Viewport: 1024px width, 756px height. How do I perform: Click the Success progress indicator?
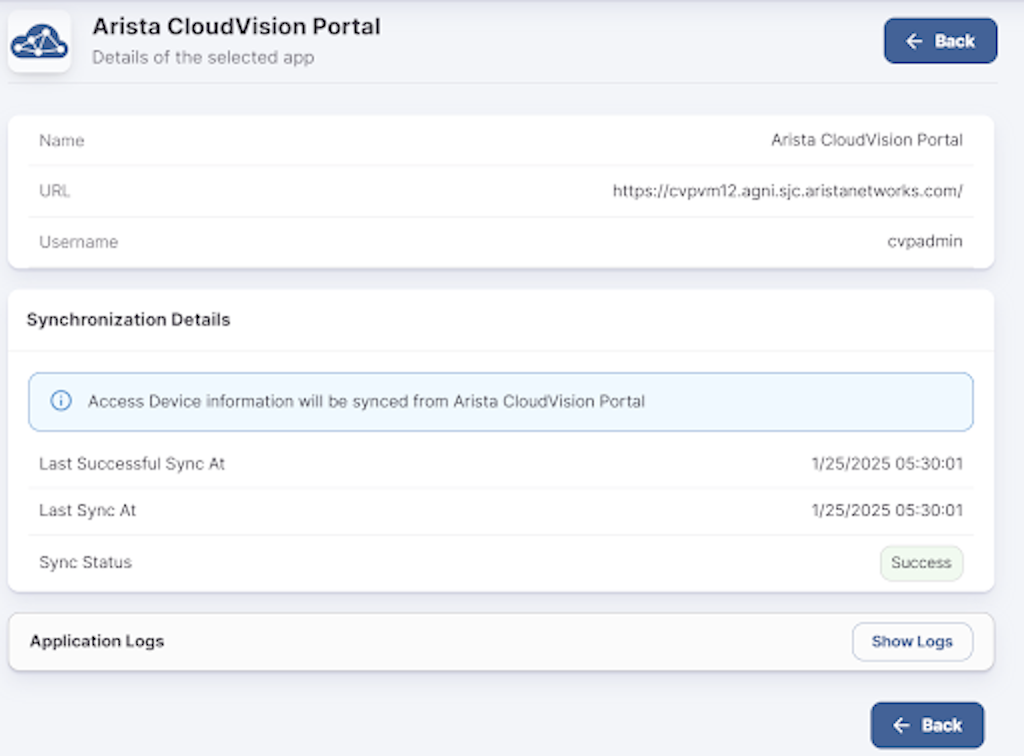tap(921, 562)
